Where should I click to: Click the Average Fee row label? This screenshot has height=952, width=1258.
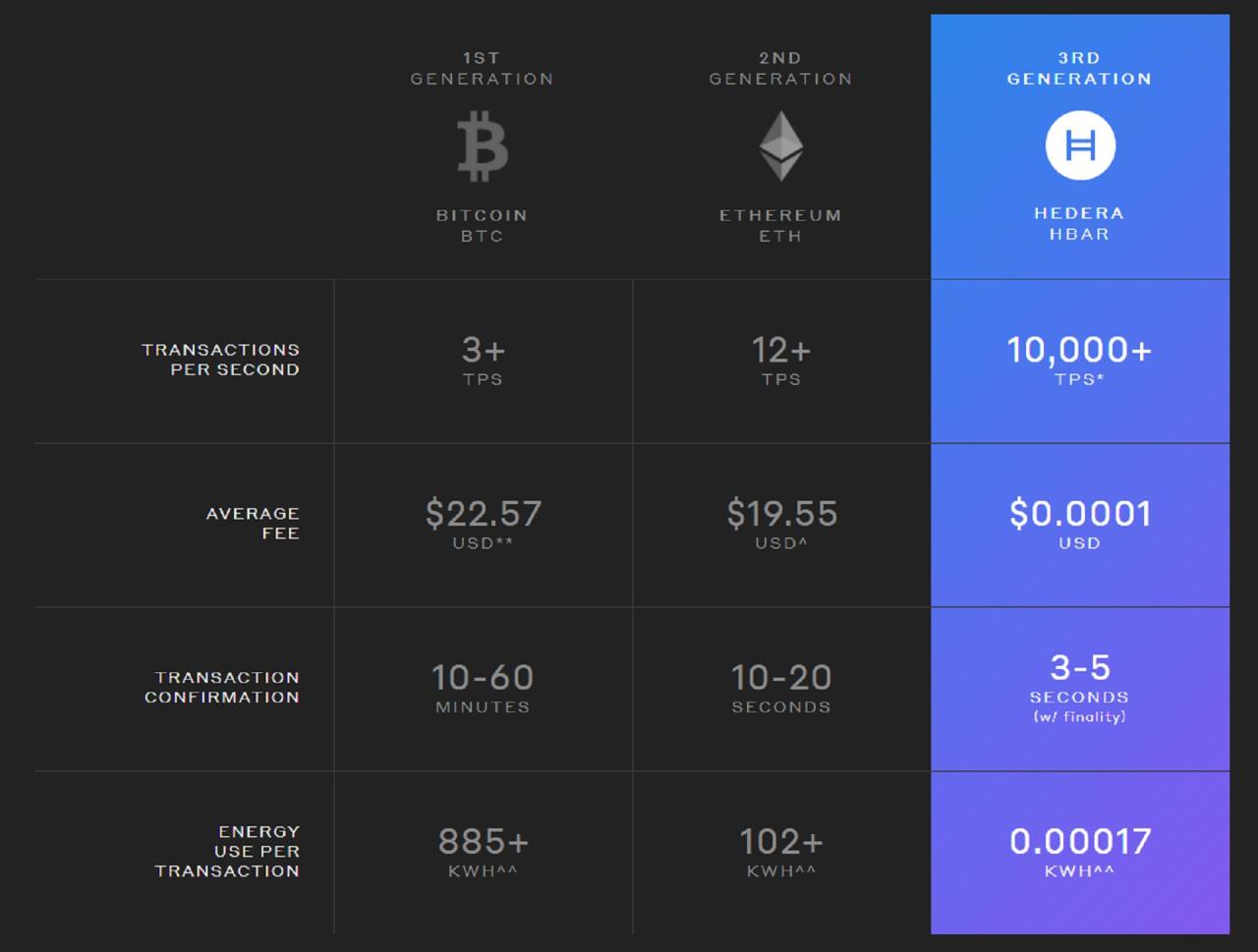point(253,523)
